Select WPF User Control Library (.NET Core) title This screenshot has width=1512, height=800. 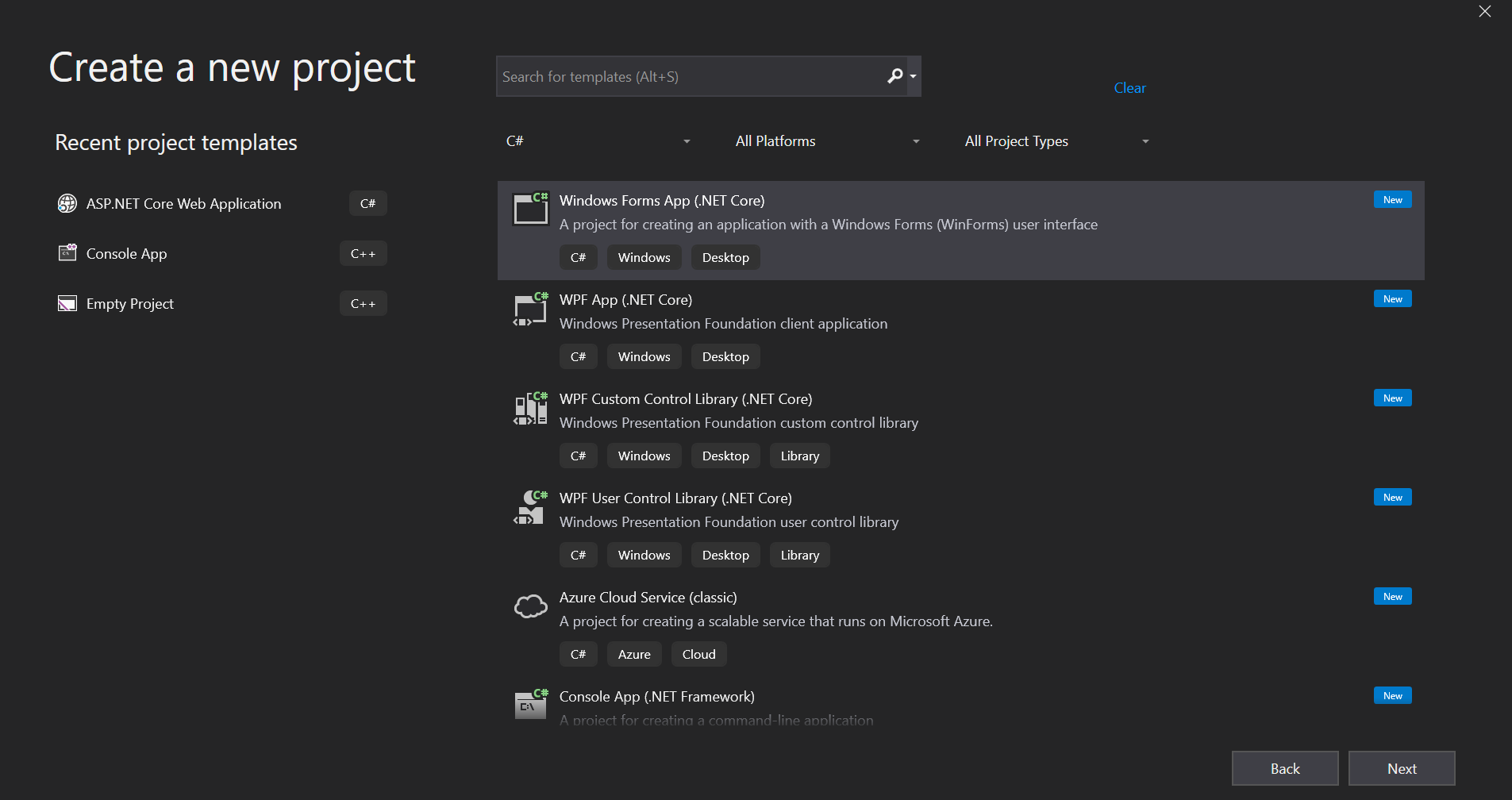675,498
